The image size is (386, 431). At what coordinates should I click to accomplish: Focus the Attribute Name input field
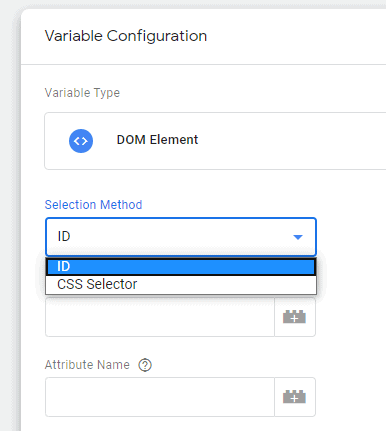coord(160,397)
